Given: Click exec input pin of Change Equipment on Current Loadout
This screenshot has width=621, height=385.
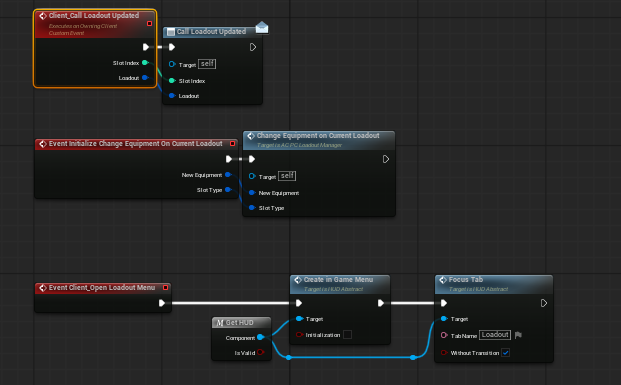Looking at the screenshot, I should tap(252, 159).
